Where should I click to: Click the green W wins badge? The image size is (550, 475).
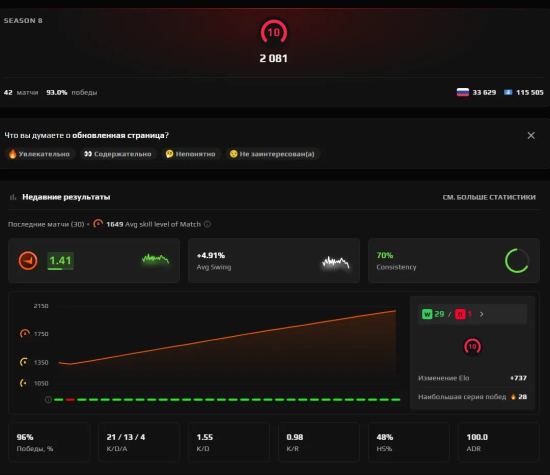(x=427, y=314)
